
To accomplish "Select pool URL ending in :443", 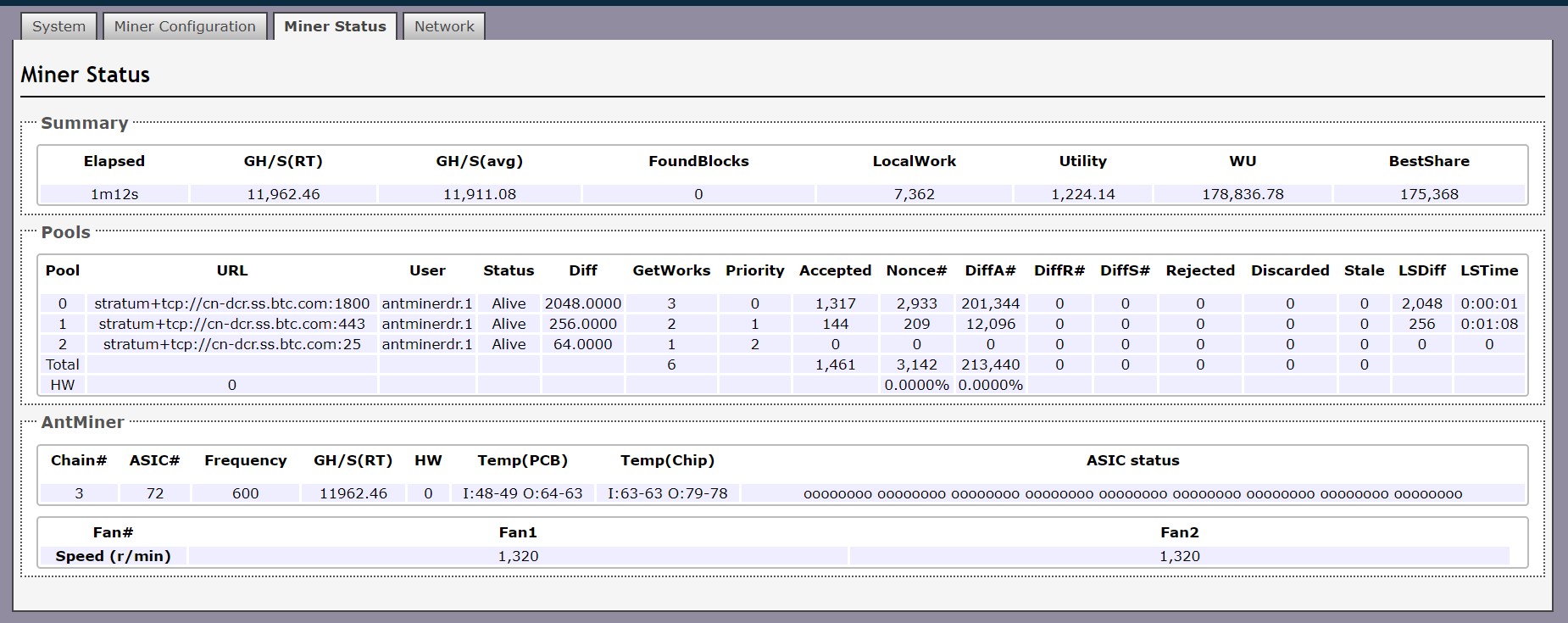I will (231, 324).
